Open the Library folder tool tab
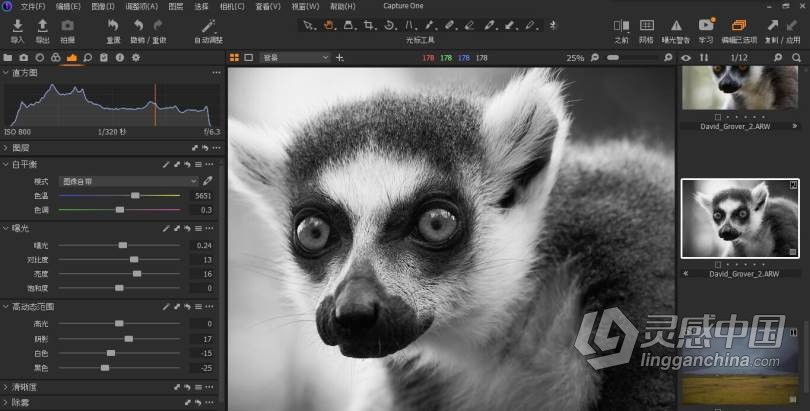This screenshot has height=411, width=810. 8,58
